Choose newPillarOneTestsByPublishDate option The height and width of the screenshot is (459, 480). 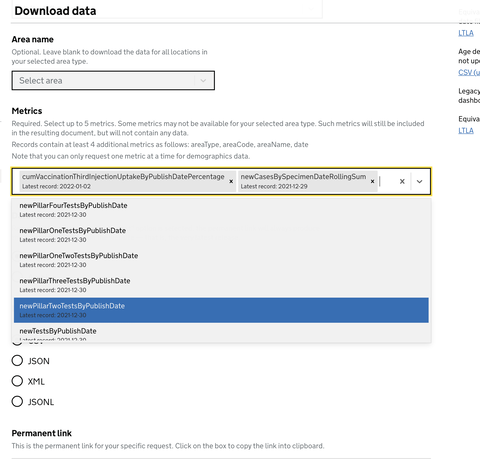pyautogui.click(x=221, y=235)
